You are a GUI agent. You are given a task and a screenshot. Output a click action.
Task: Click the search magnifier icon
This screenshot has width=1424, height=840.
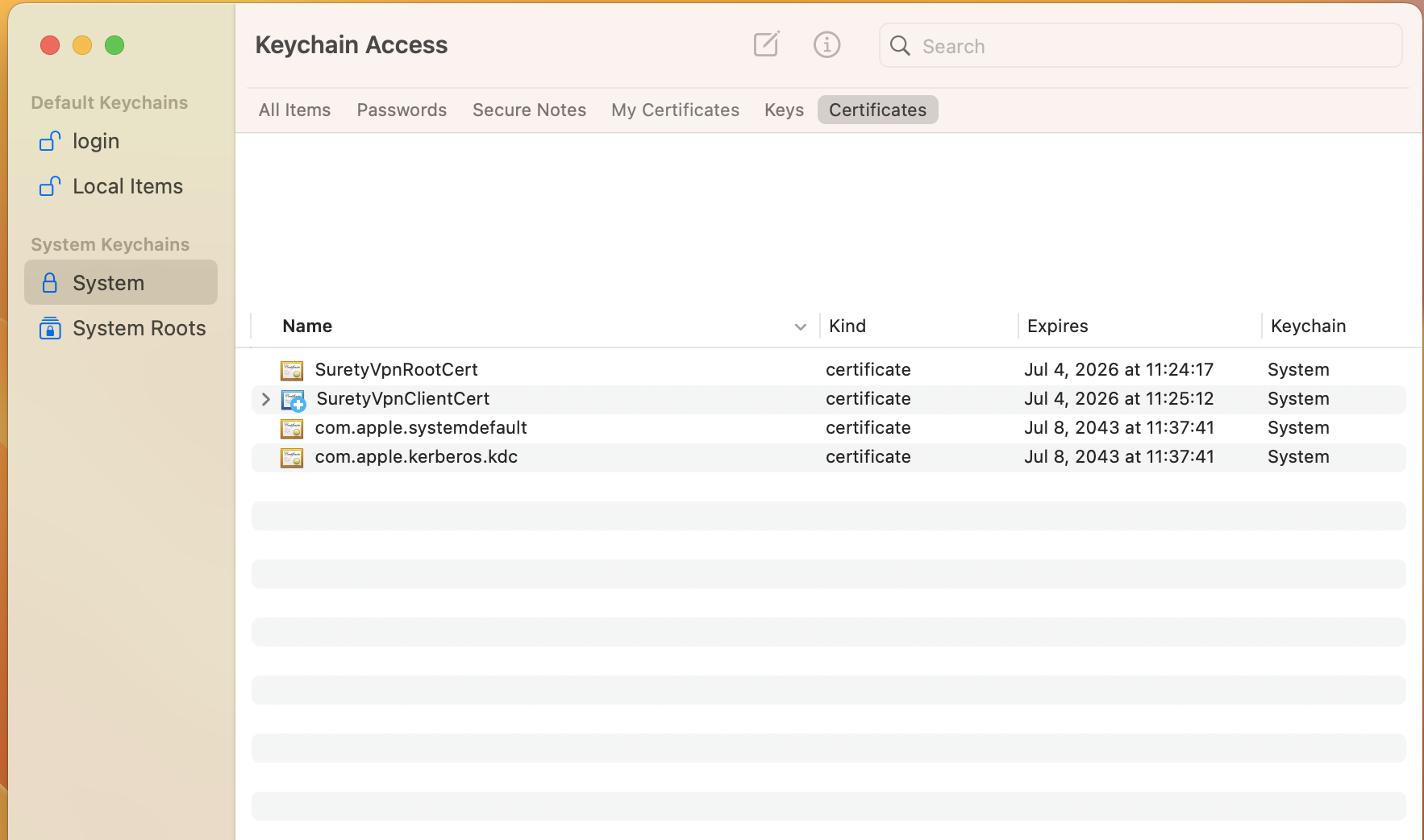point(900,46)
